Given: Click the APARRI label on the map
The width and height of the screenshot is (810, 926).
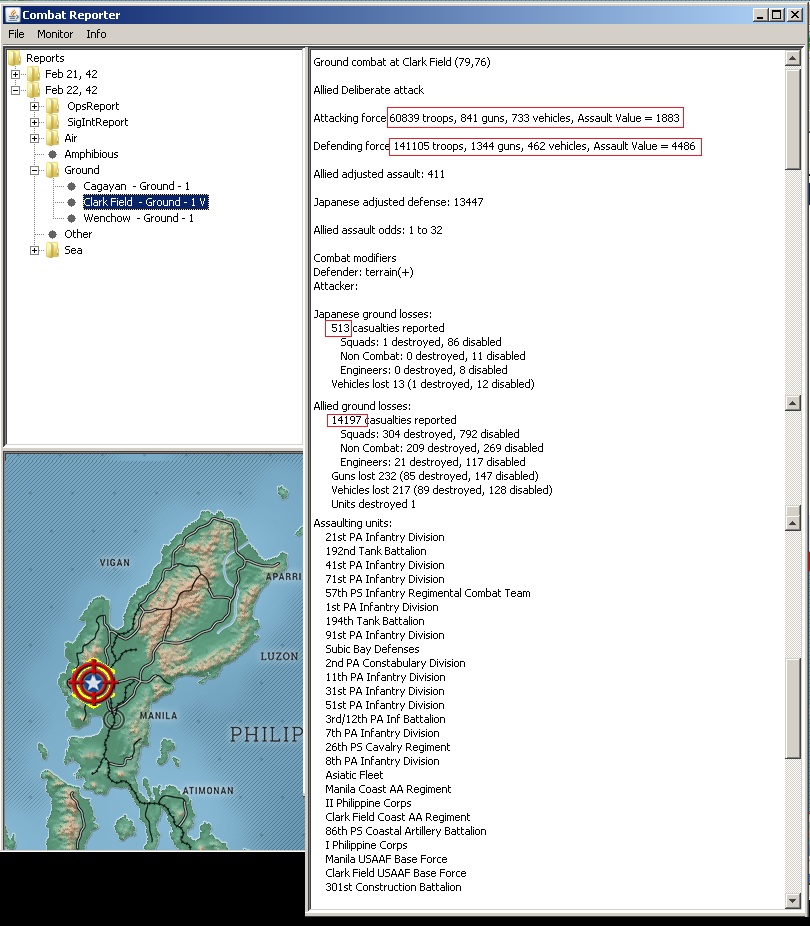Looking at the screenshot, I should 283,576.
